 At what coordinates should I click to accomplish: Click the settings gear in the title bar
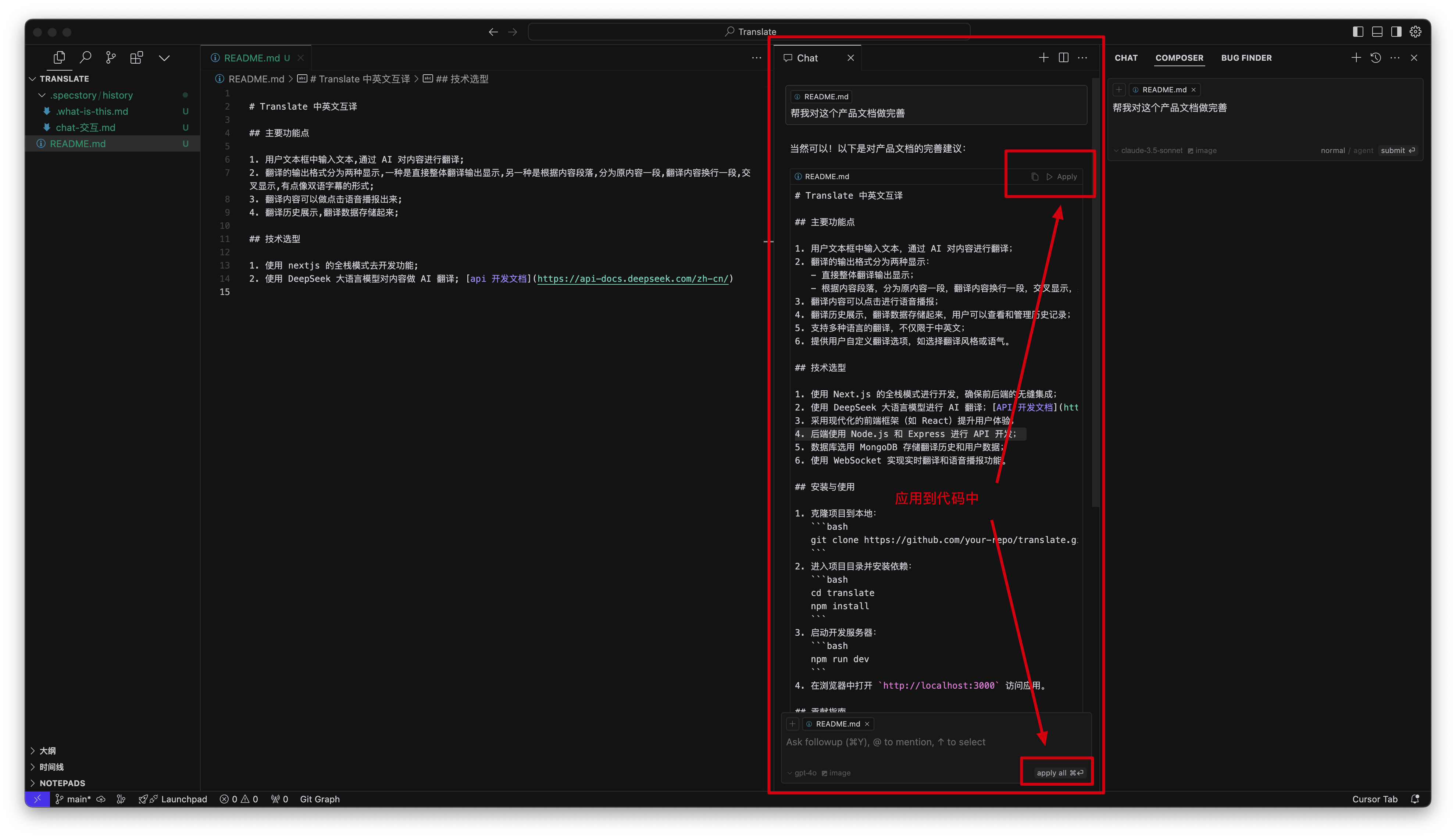coord(1415,32)
